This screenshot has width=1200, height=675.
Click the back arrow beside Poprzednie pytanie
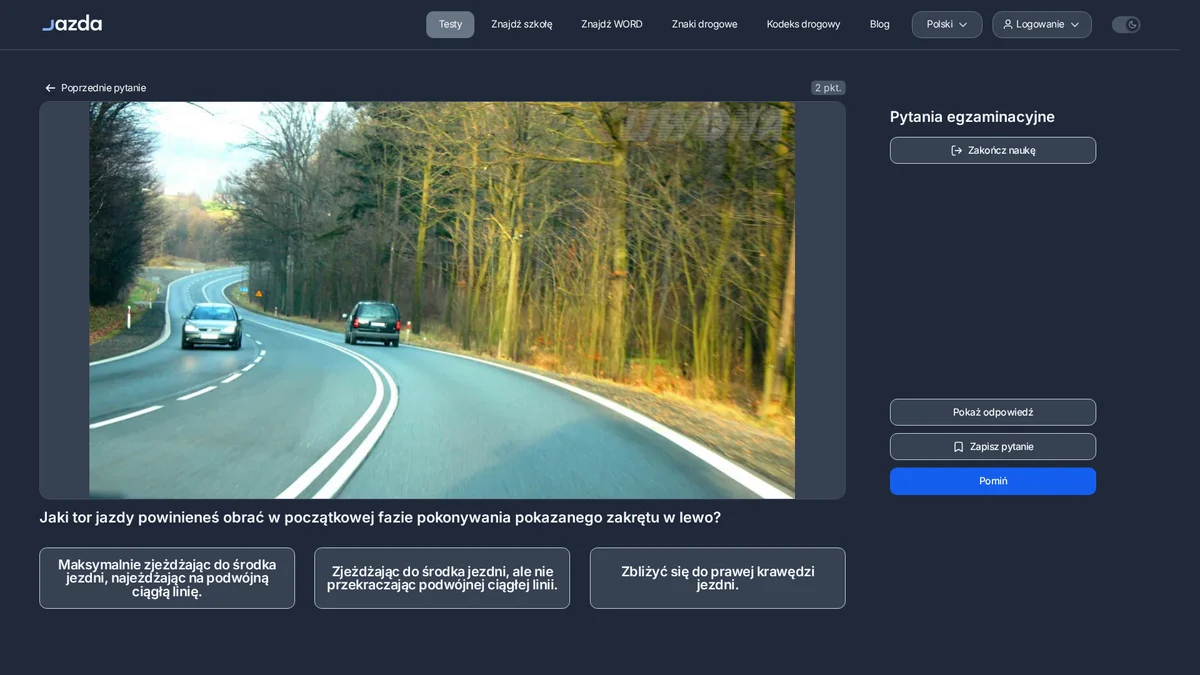[x=50, y=88]
